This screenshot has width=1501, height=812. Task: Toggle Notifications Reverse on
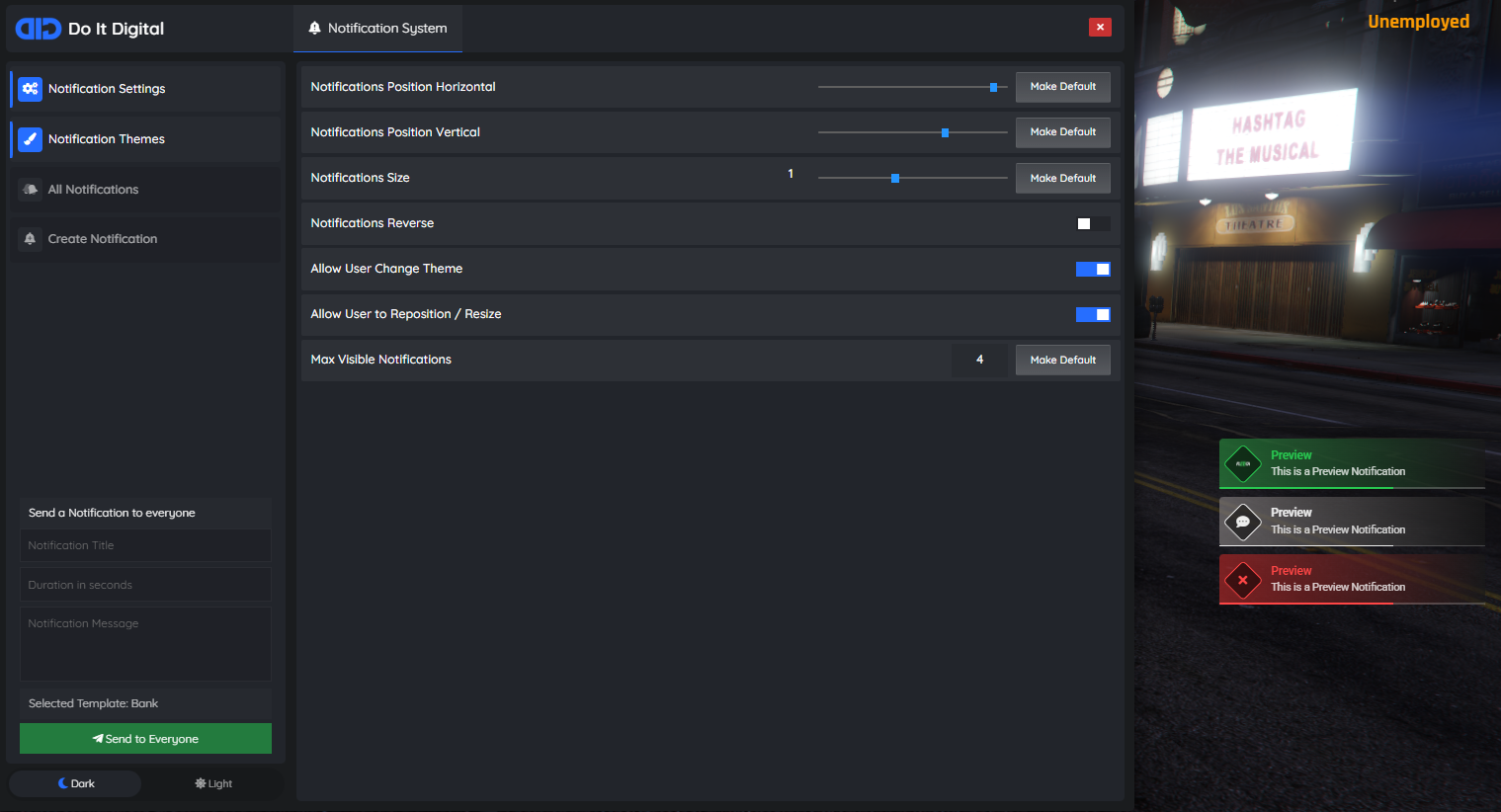pos(1093,223)
